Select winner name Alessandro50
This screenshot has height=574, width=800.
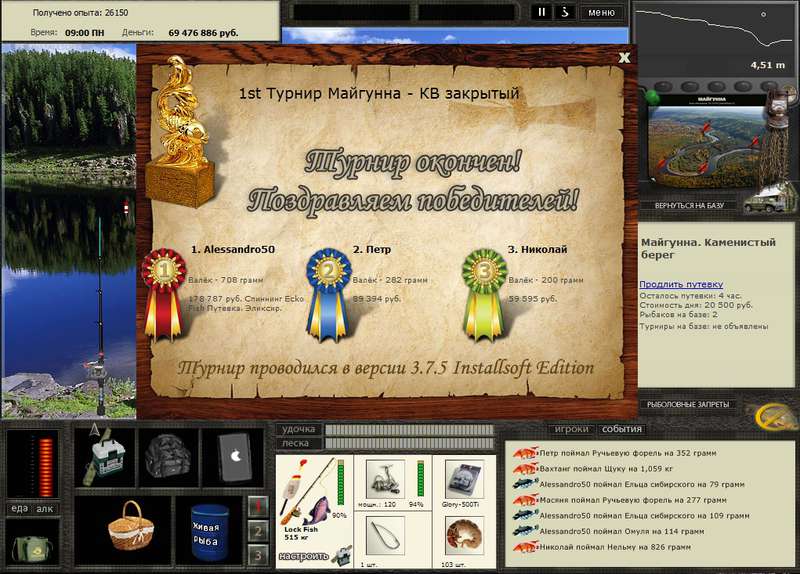[239, 249]
